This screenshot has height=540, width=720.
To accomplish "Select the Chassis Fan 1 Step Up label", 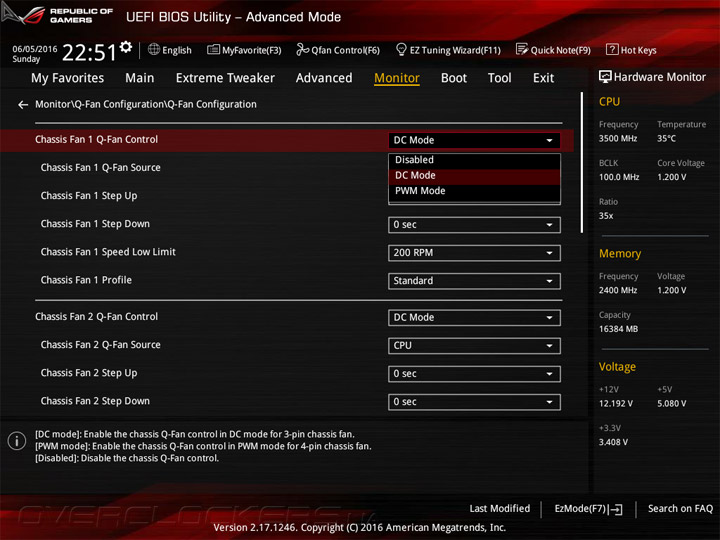I will pyautogui.click(x=89, y=196).
